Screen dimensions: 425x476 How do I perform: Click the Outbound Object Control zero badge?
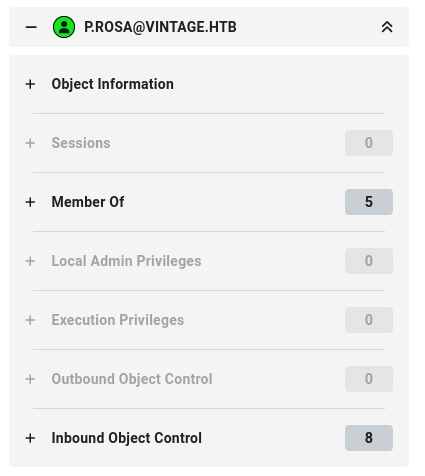coord(369,379)
